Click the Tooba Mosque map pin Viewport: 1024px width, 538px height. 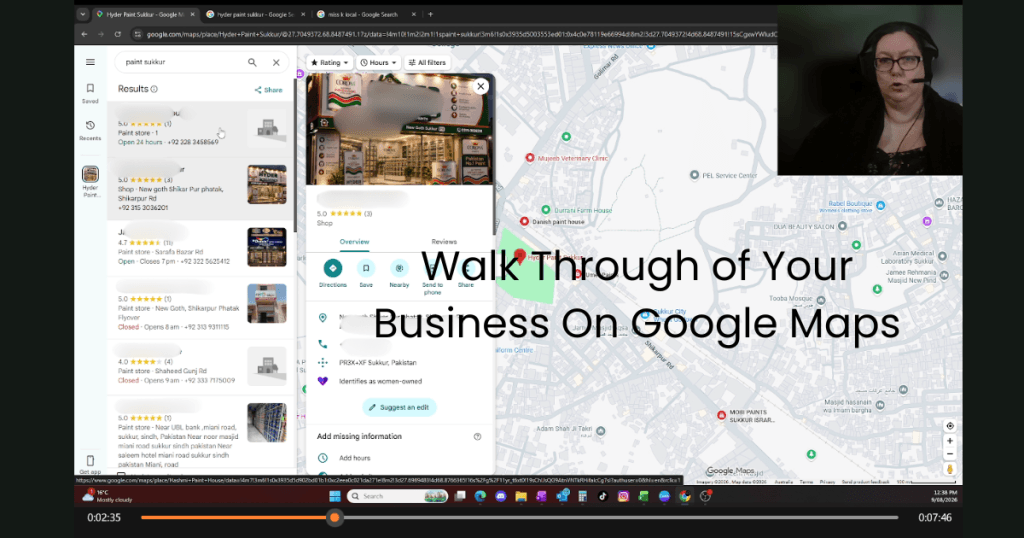click(821, 300)
